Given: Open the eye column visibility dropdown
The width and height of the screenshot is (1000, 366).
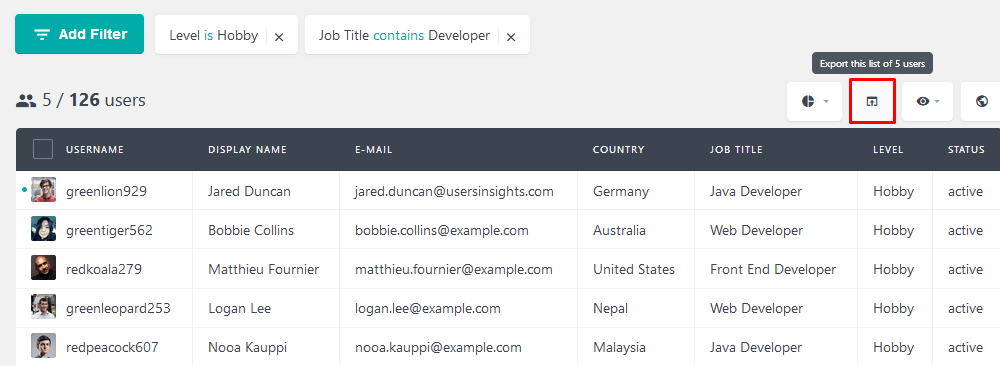Looking at the screenshot, I should (927, 101).
